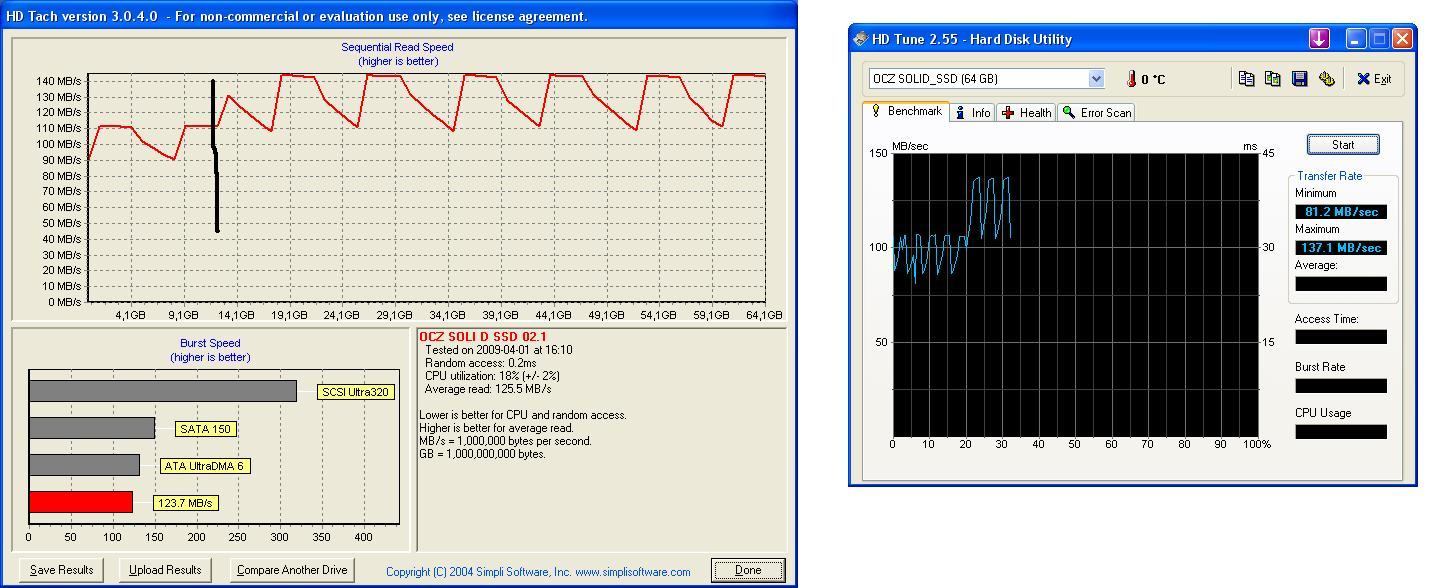Click the SCSI Ultra320 label

coord(355,392)
